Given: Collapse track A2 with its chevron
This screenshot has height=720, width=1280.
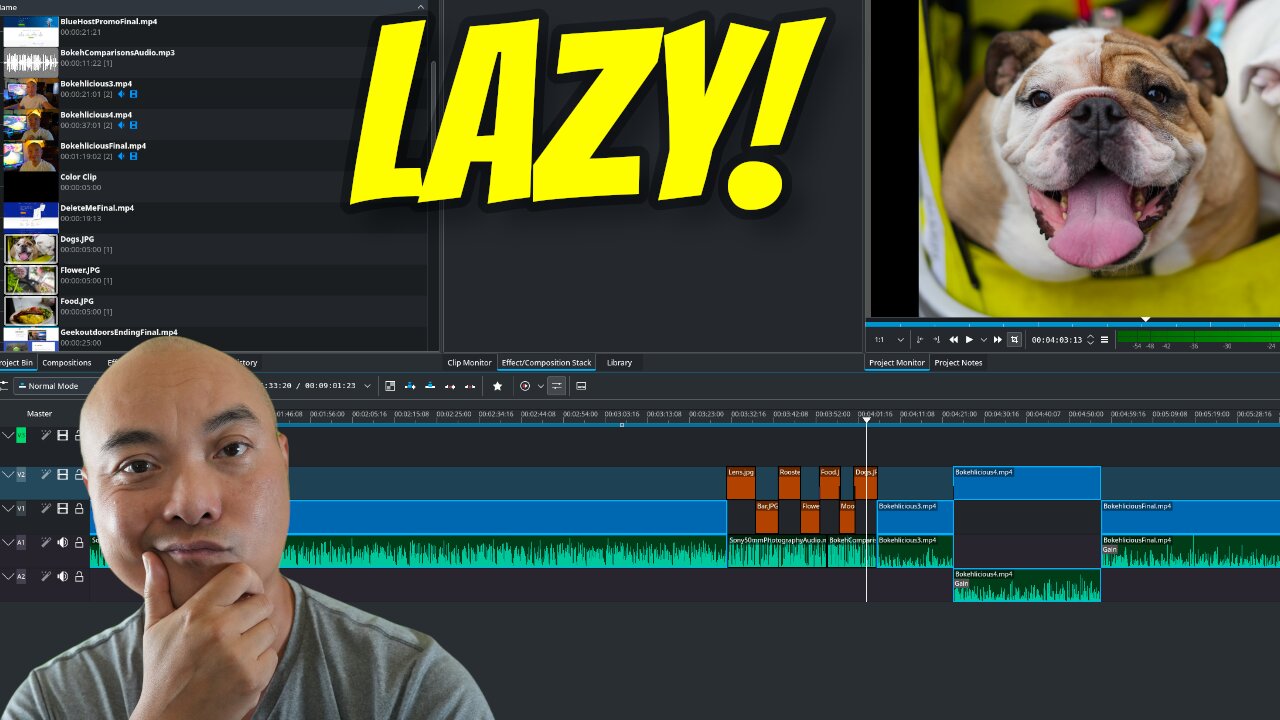Looking at the screenshot, I should coord(8,576).
